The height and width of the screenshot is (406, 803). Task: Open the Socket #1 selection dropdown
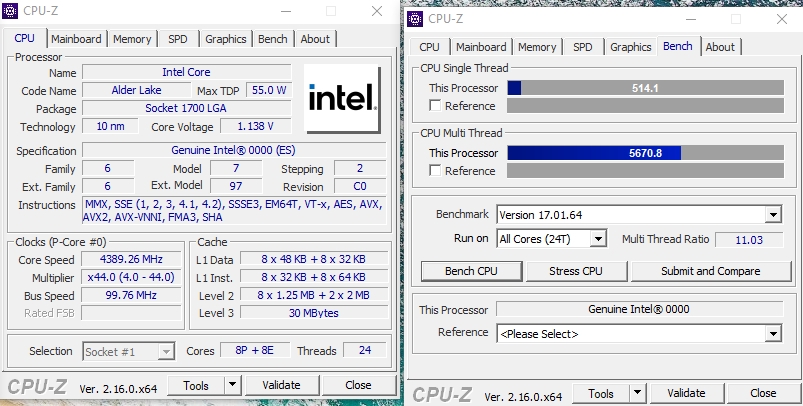point(165,352)
